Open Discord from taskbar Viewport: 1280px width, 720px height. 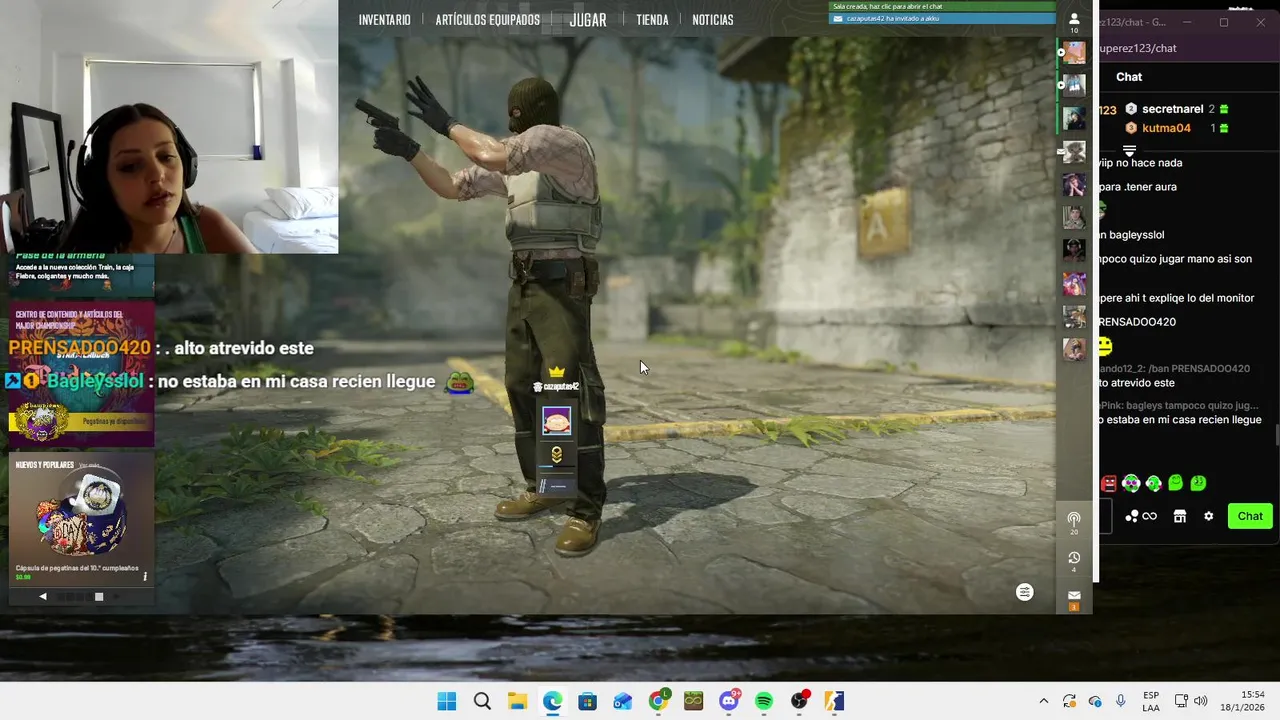[x=729, y=701]
